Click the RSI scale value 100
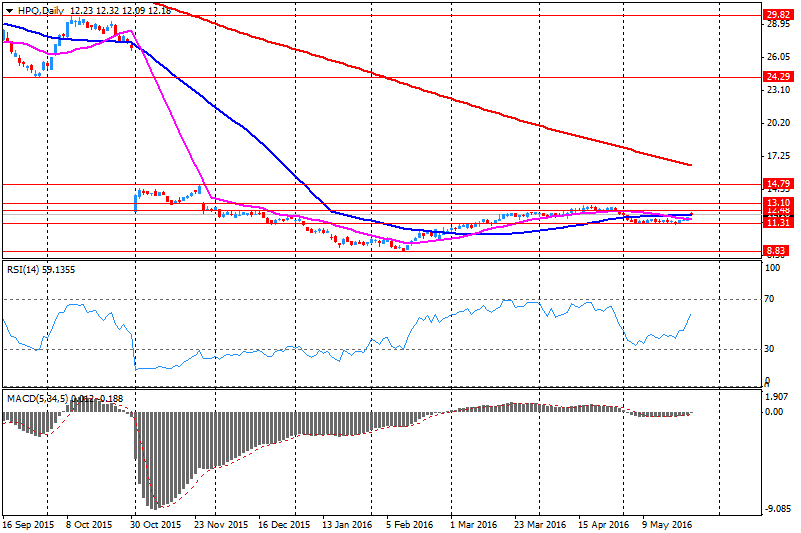Screen dimensions: 801x533 pos(773,268)
